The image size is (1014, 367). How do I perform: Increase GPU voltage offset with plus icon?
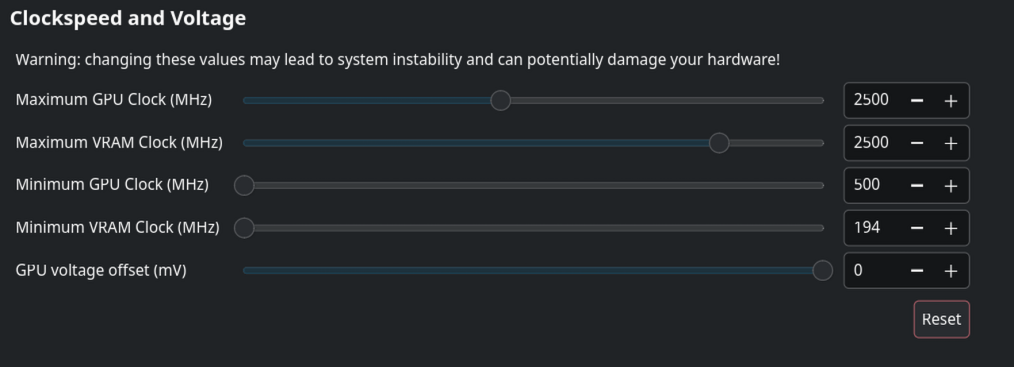click(x=950, y=271)
